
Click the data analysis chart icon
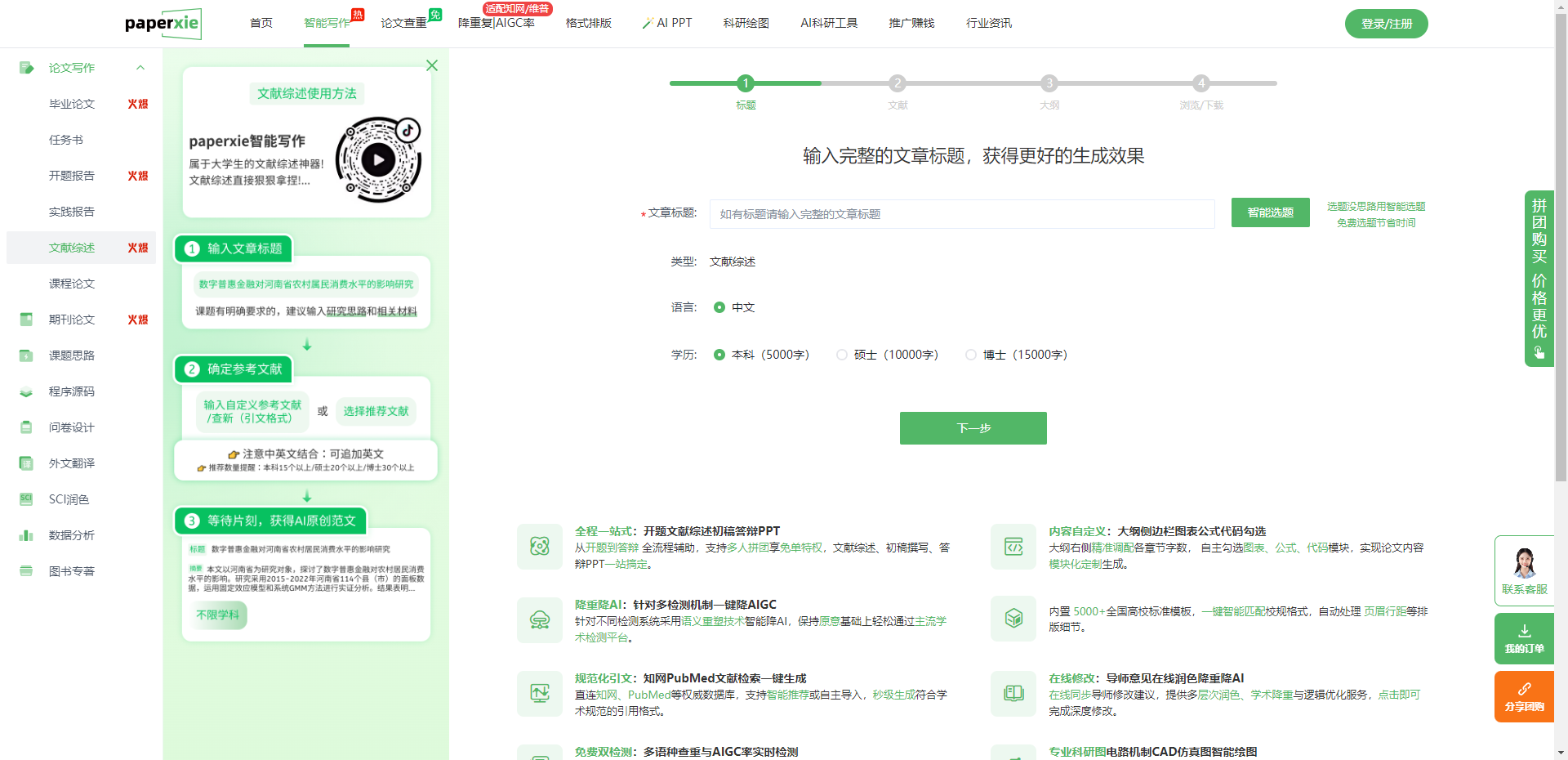coord(26,535)
